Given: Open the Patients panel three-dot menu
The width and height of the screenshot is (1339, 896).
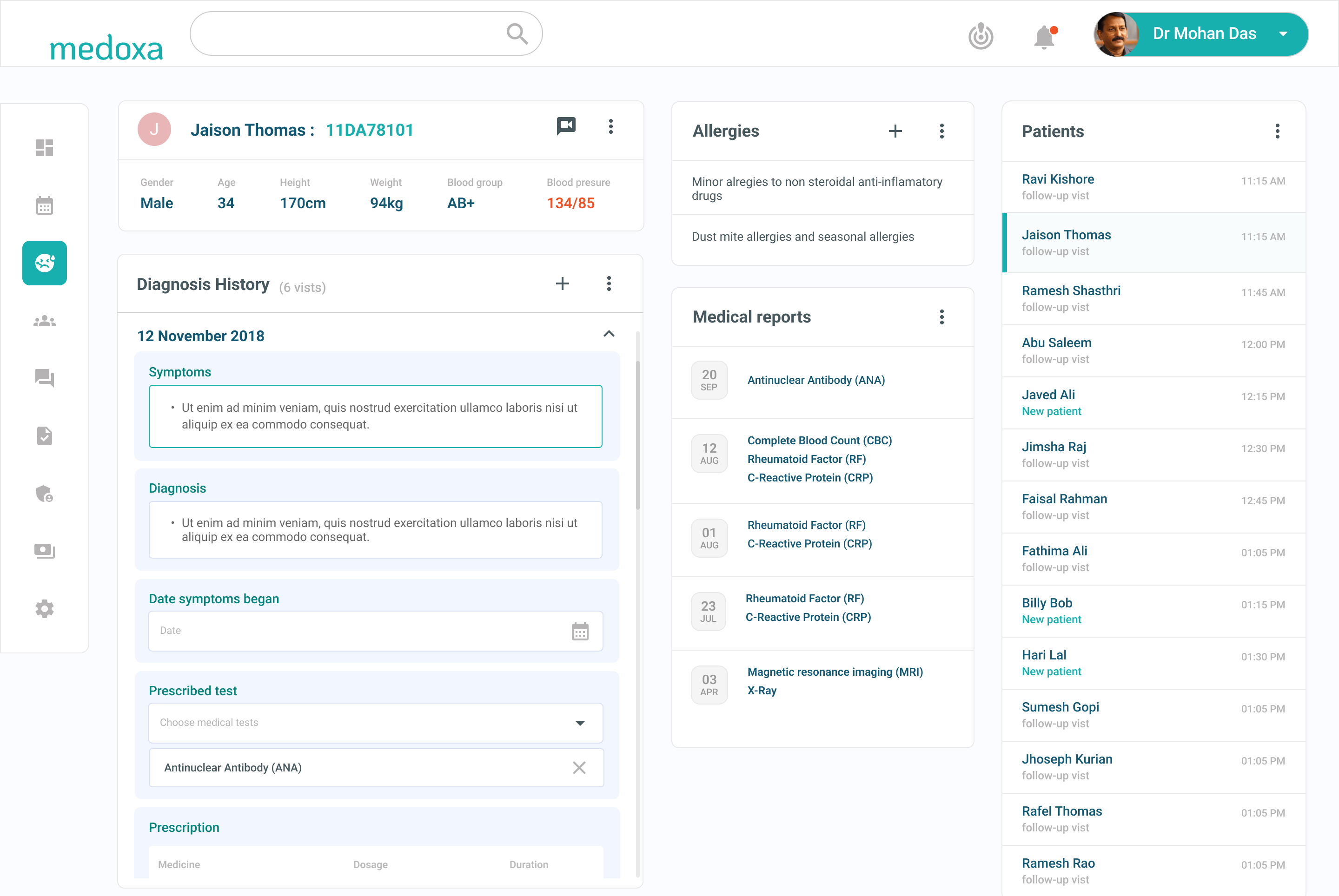Looking at the screenshot, I should pyautogui.click(x=1277, y=132).
